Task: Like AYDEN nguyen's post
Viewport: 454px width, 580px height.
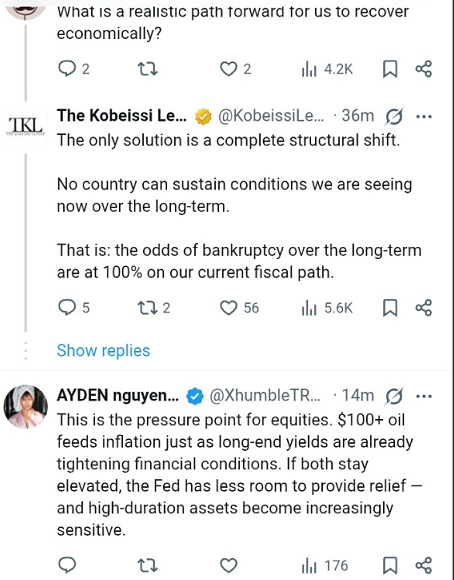Action: tap(228, 566)
